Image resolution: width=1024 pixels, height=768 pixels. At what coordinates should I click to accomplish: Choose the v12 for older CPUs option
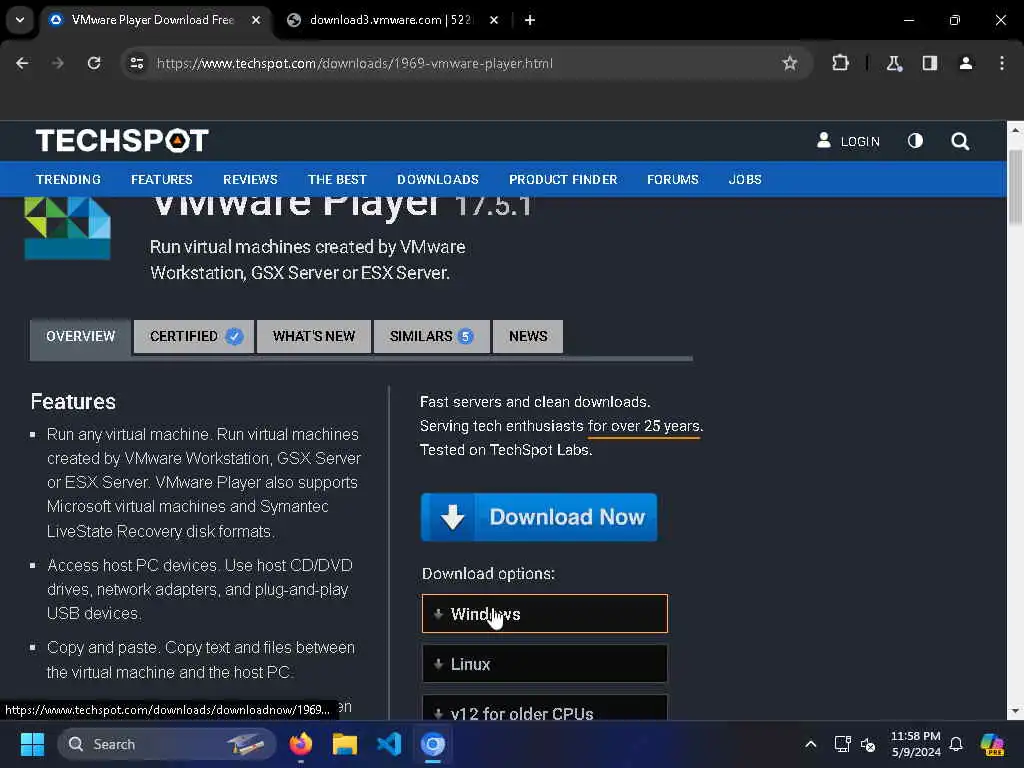pos(545,708)
